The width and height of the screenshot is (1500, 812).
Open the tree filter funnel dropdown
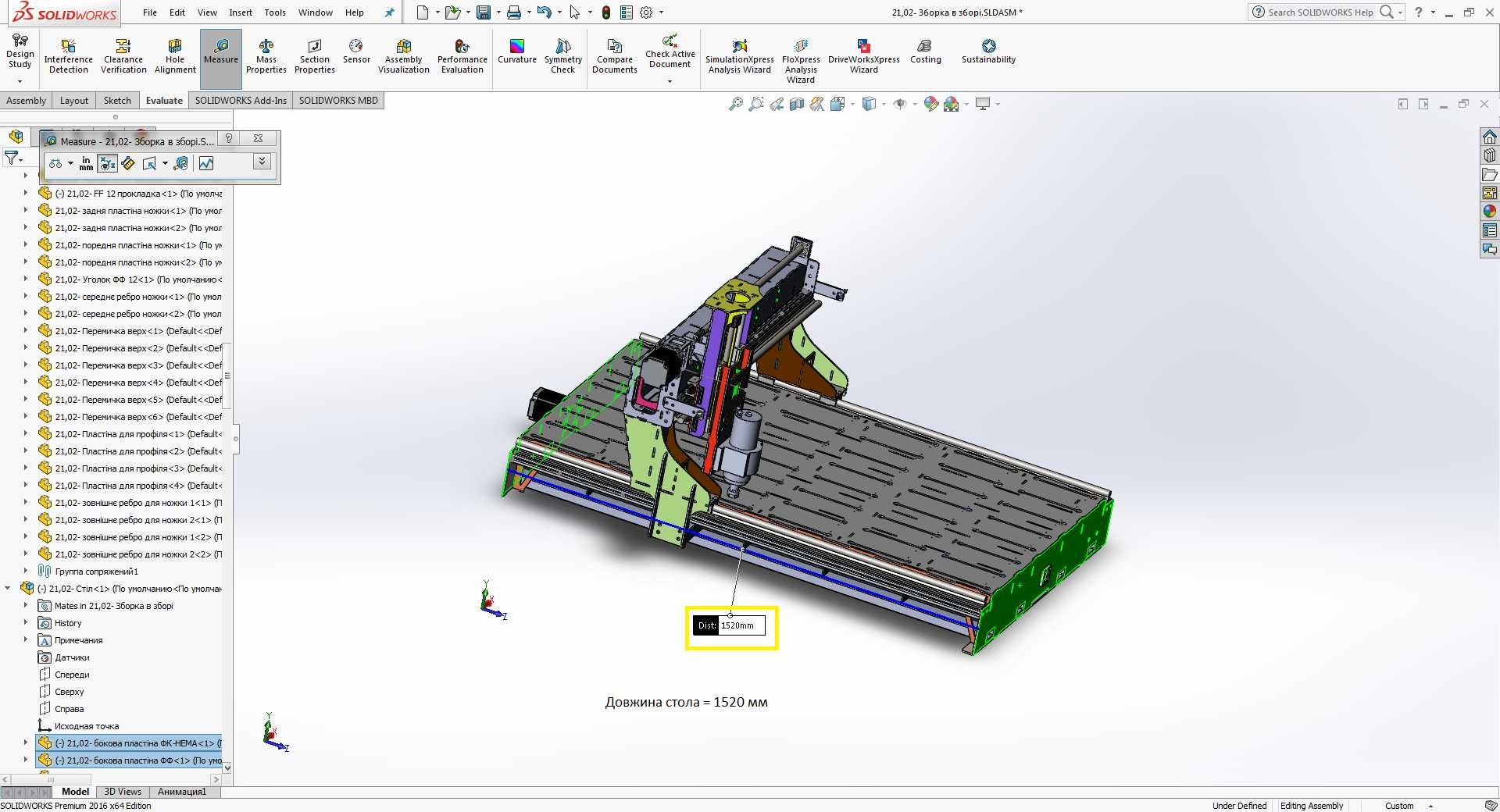(13, 158)
